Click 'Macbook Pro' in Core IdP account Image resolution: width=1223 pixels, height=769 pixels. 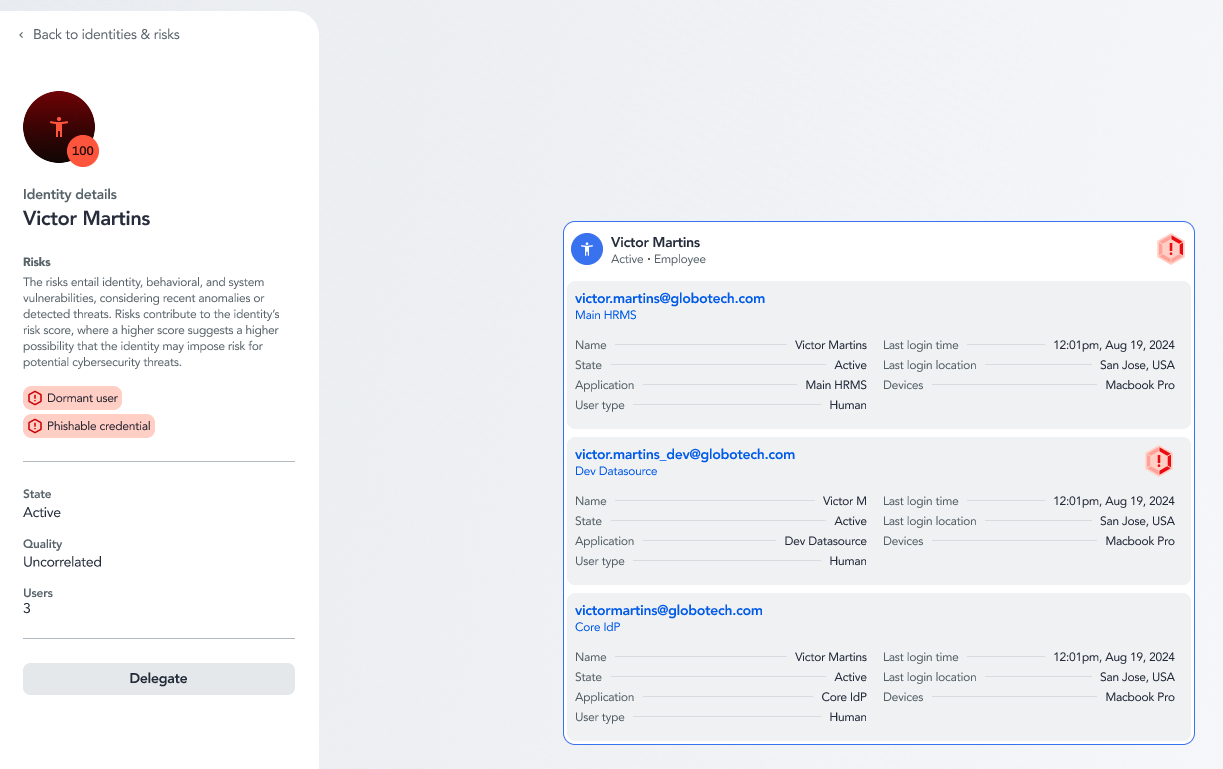click(1140, 697)
